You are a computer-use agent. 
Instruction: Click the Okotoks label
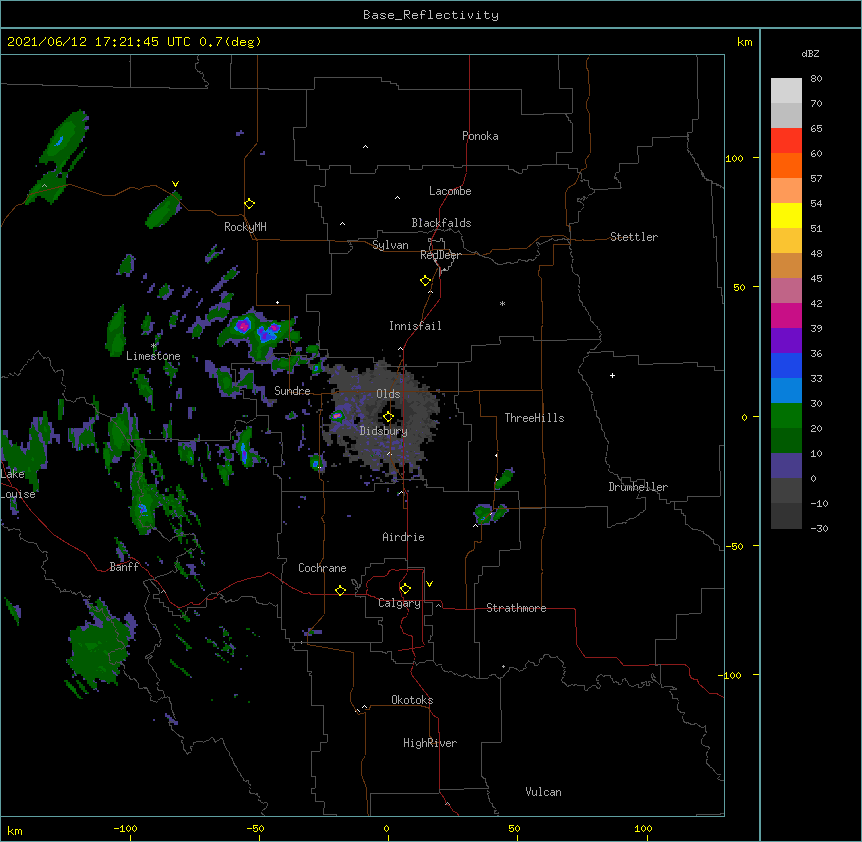pos(412,700)
